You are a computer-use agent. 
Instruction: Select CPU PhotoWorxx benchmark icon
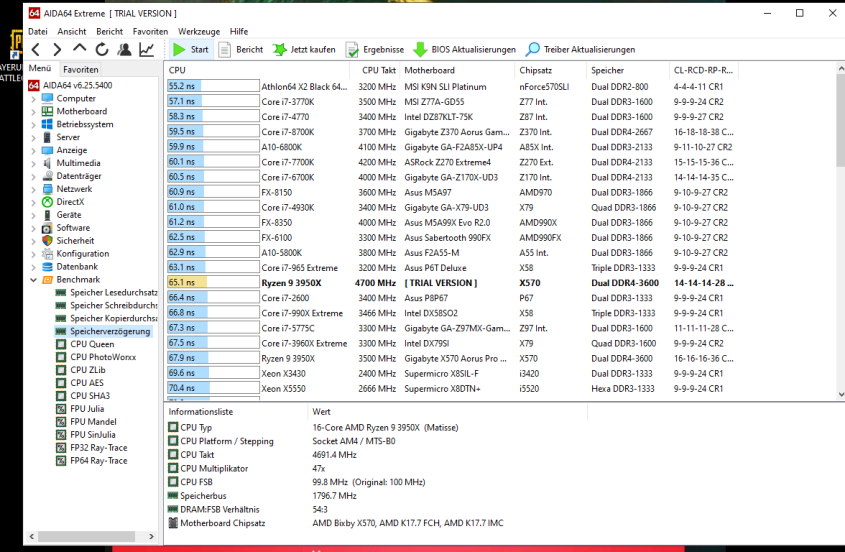(x=61, y=357)
